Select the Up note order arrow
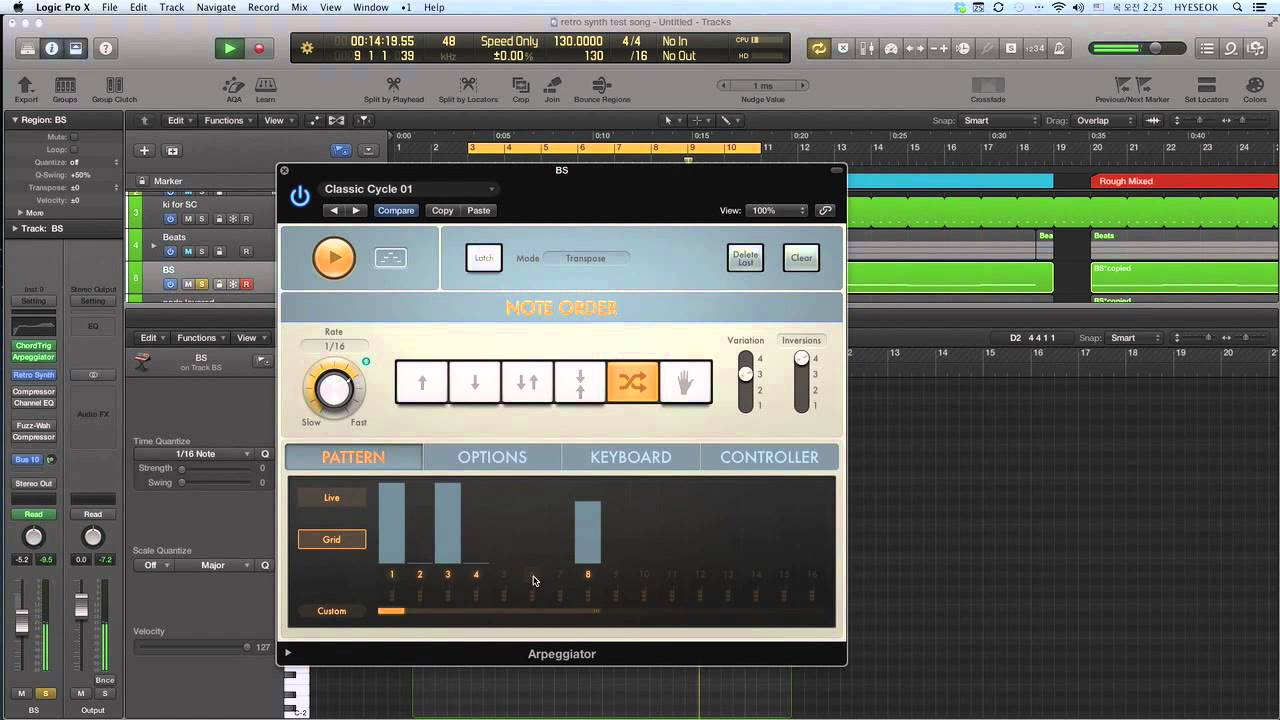The image size is (1280, 720). coord(422,382)
